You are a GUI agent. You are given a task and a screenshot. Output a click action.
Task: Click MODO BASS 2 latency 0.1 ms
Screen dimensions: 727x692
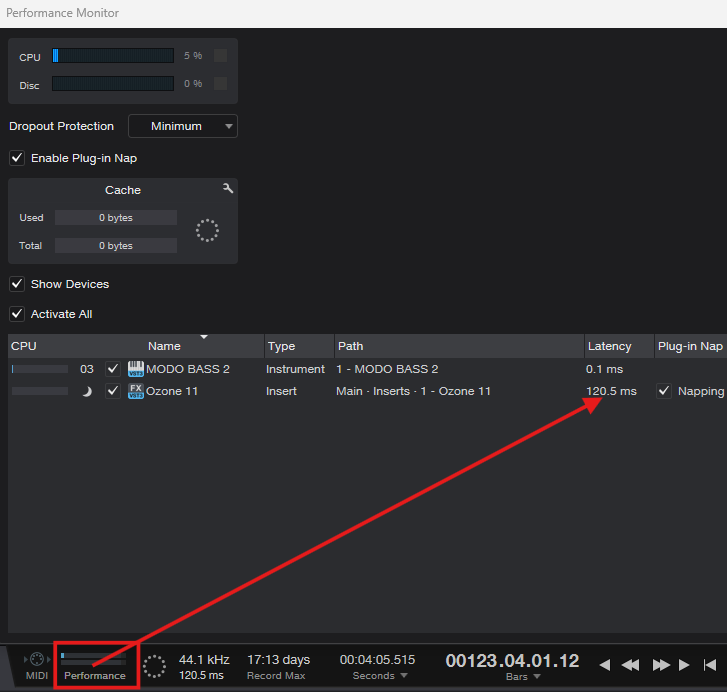604,369
